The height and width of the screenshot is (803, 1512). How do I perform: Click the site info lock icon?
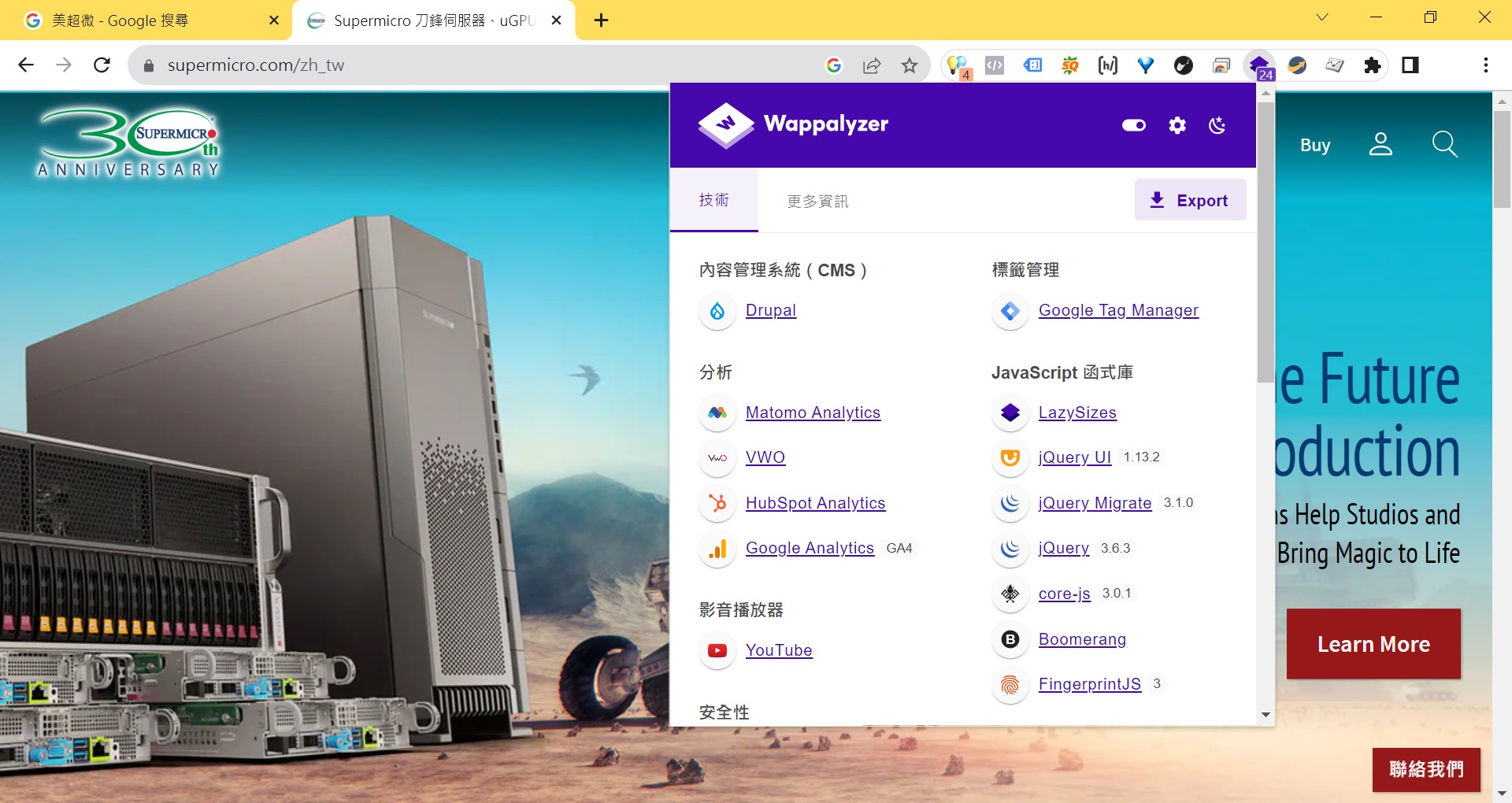(x=148, y=66)
